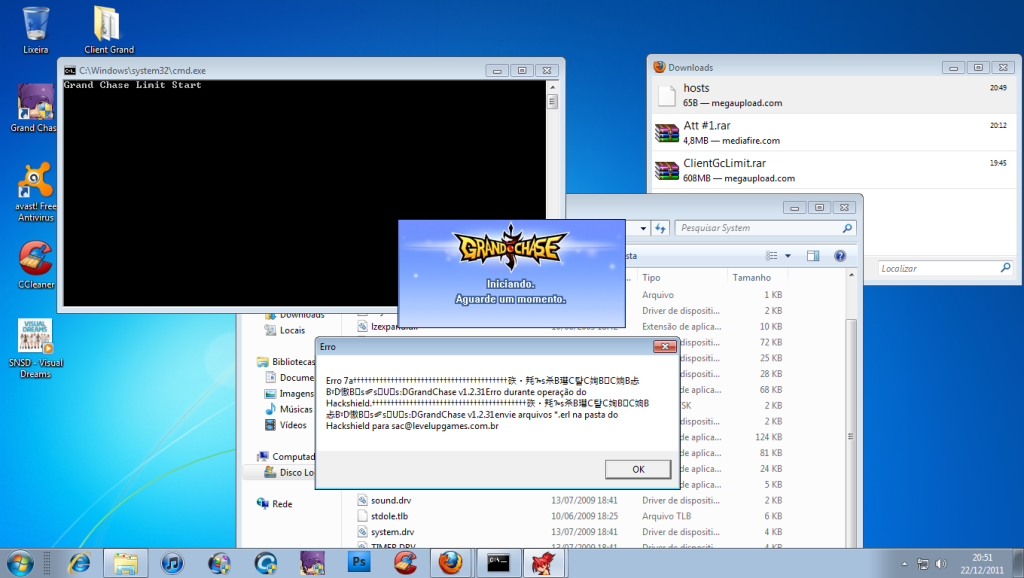Click Photoshop icon in the taskbar
The image size is (1024, 578).
pos(359,563)
